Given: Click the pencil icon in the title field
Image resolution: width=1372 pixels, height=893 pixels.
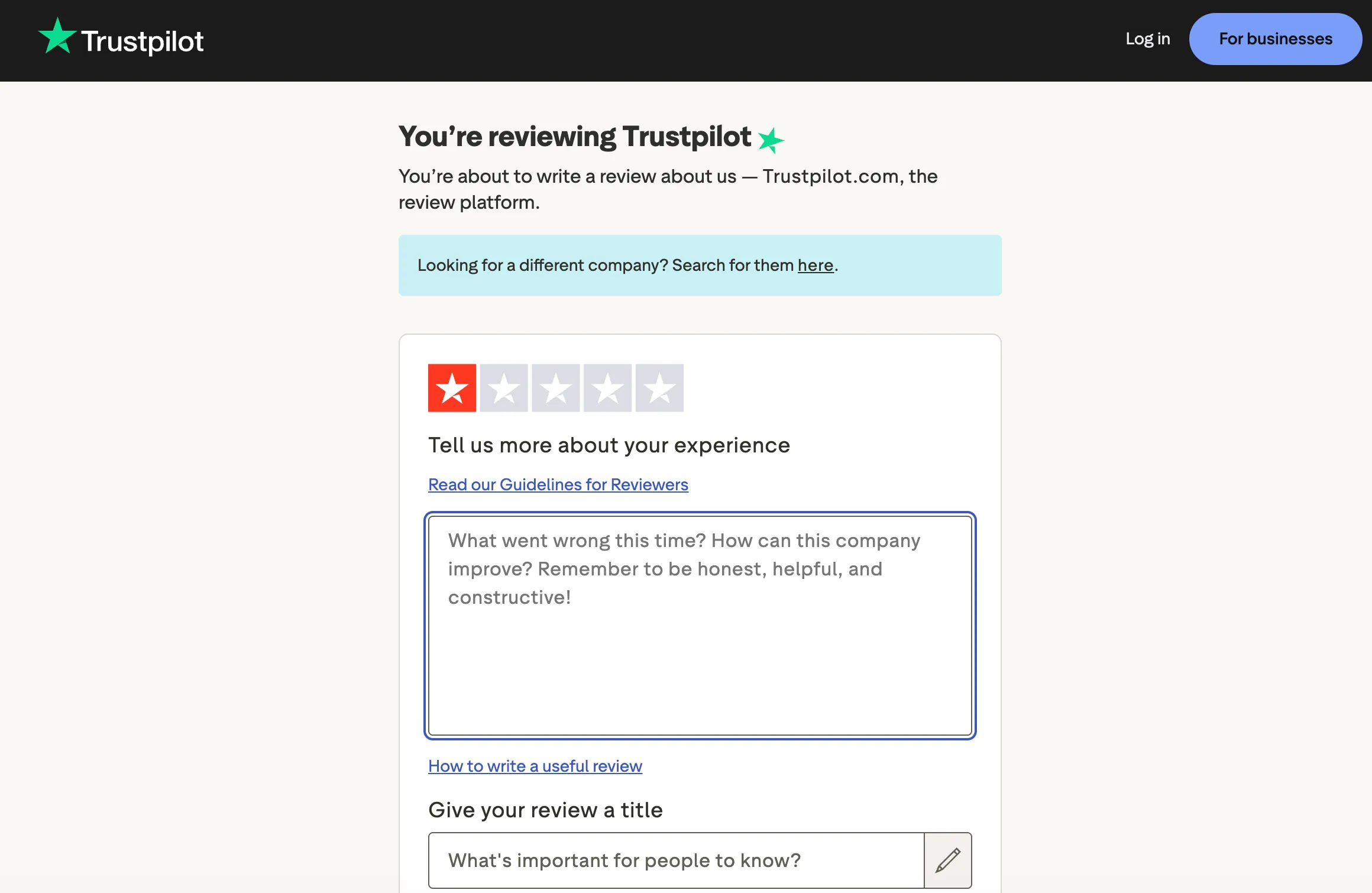Looking at the screenshot, I should pyautogui.click(x=948, y=860).
